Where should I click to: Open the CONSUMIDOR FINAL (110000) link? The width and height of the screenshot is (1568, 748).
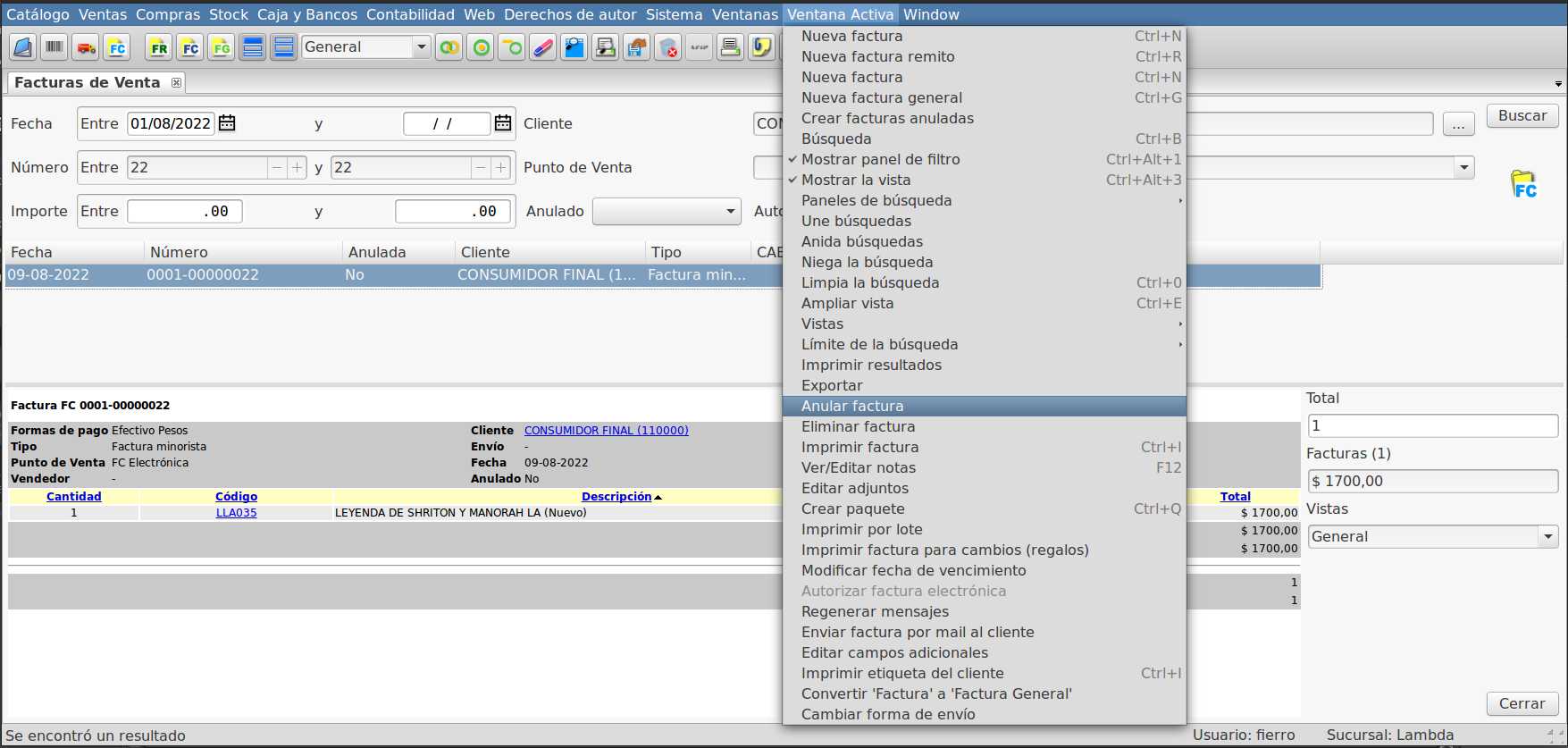pyautogui.click(x=607, y=431)
